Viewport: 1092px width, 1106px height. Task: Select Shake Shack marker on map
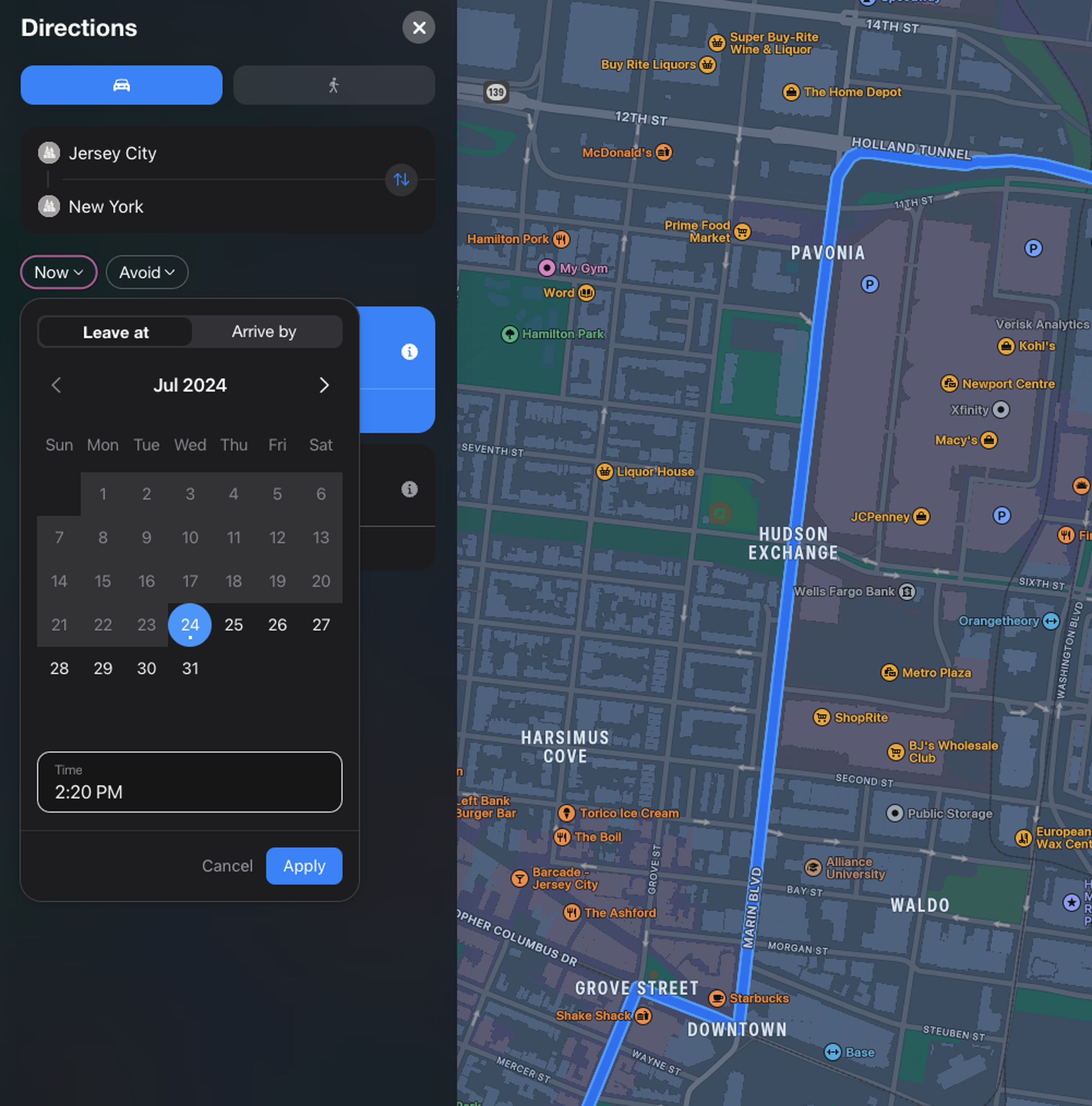[643, 1016]
